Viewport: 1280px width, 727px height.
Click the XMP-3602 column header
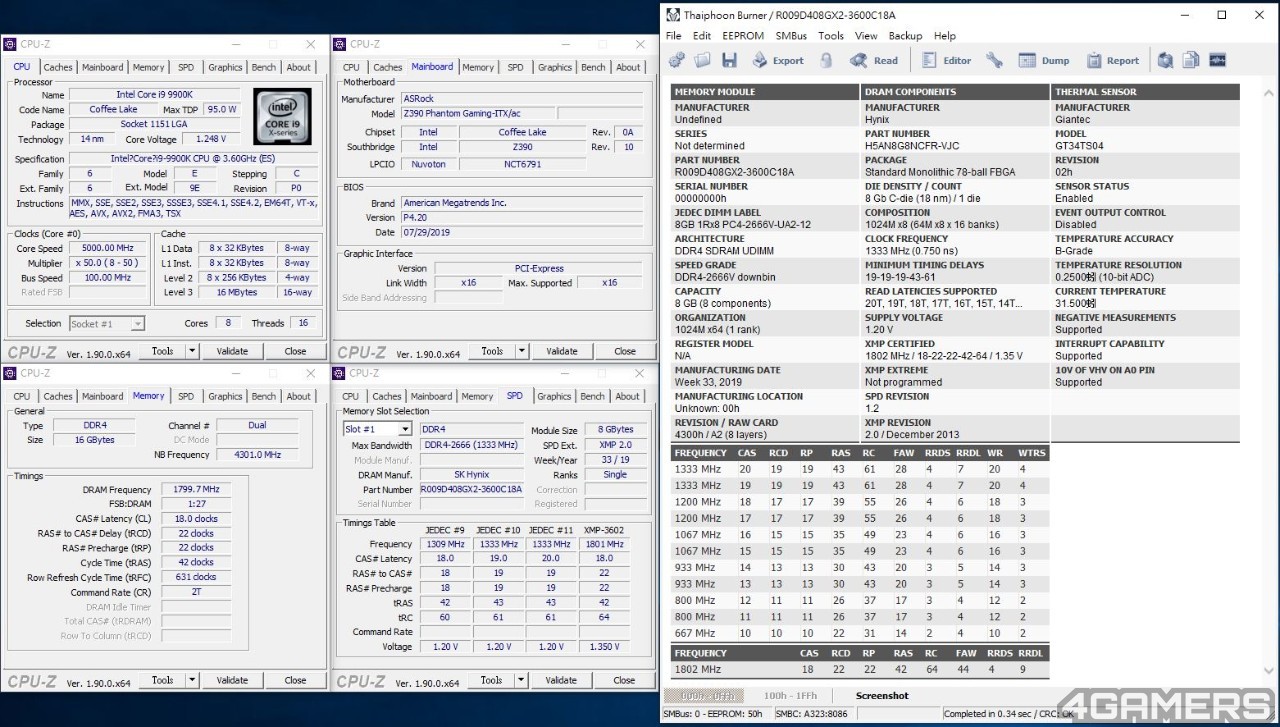tap(603, 530)
